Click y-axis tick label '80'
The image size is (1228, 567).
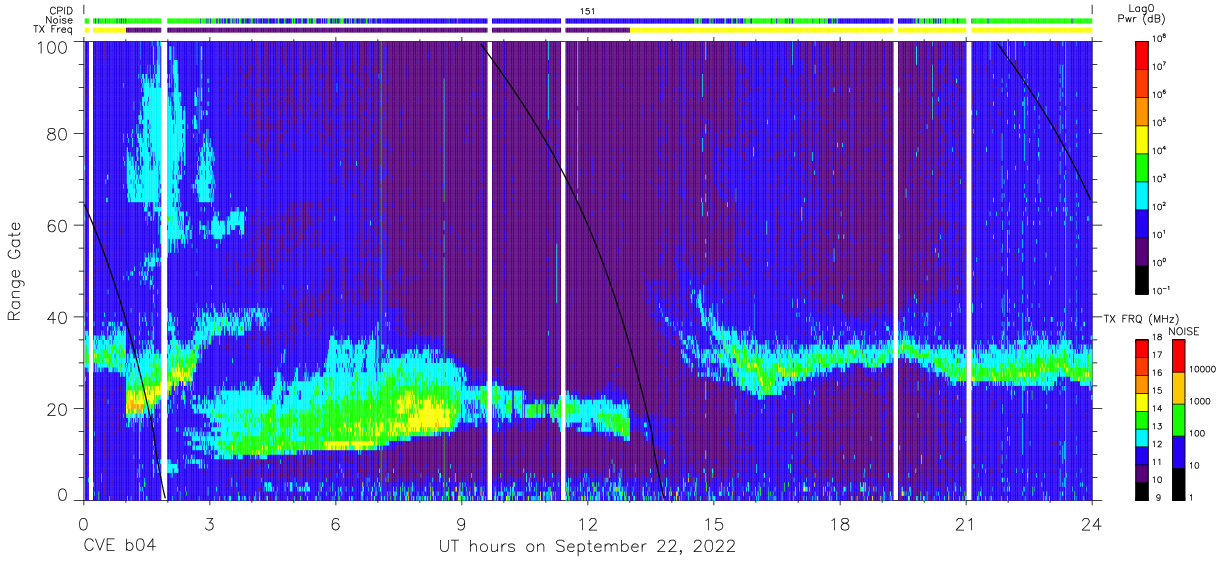pos(58,135)
